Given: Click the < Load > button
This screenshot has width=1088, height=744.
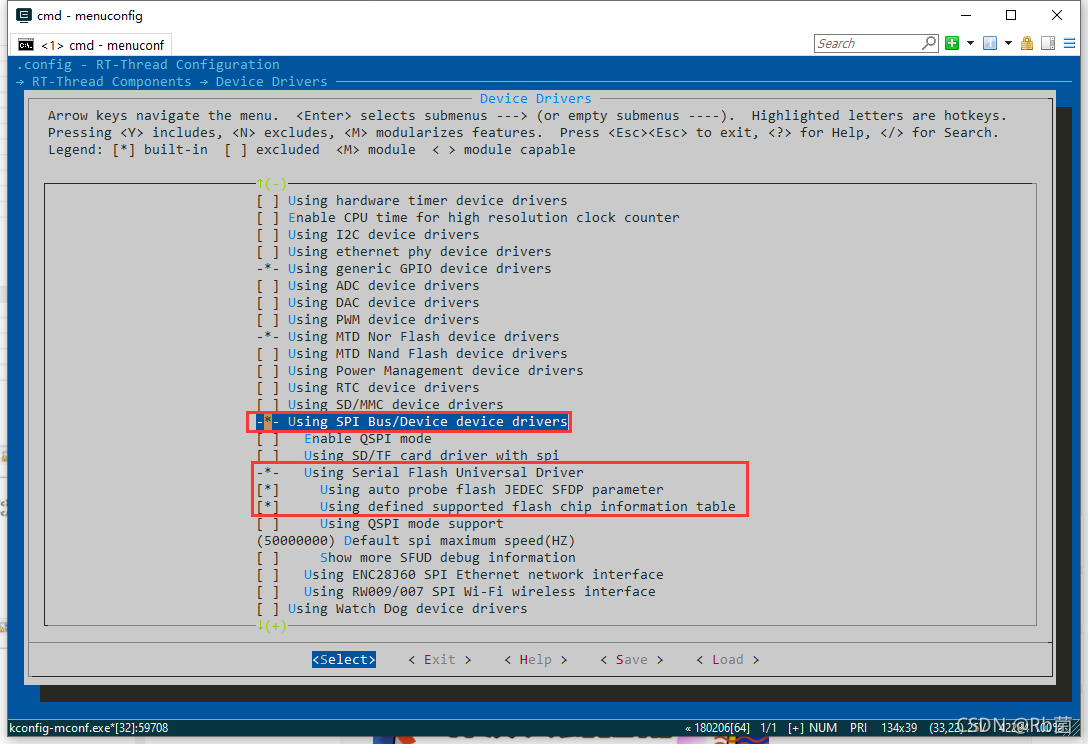Looking at the screenshot, I should point(728,659).
